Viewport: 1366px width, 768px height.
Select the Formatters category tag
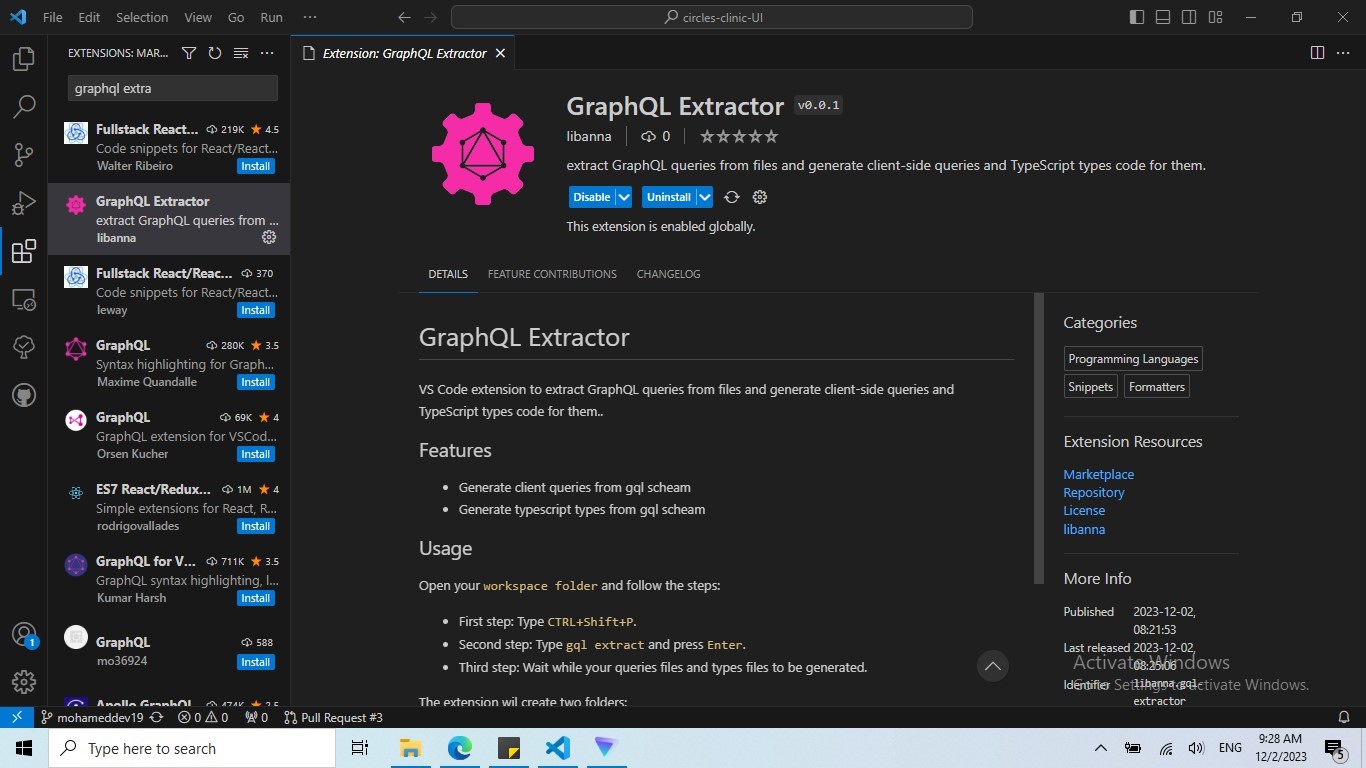click(x=1157, y=387)
